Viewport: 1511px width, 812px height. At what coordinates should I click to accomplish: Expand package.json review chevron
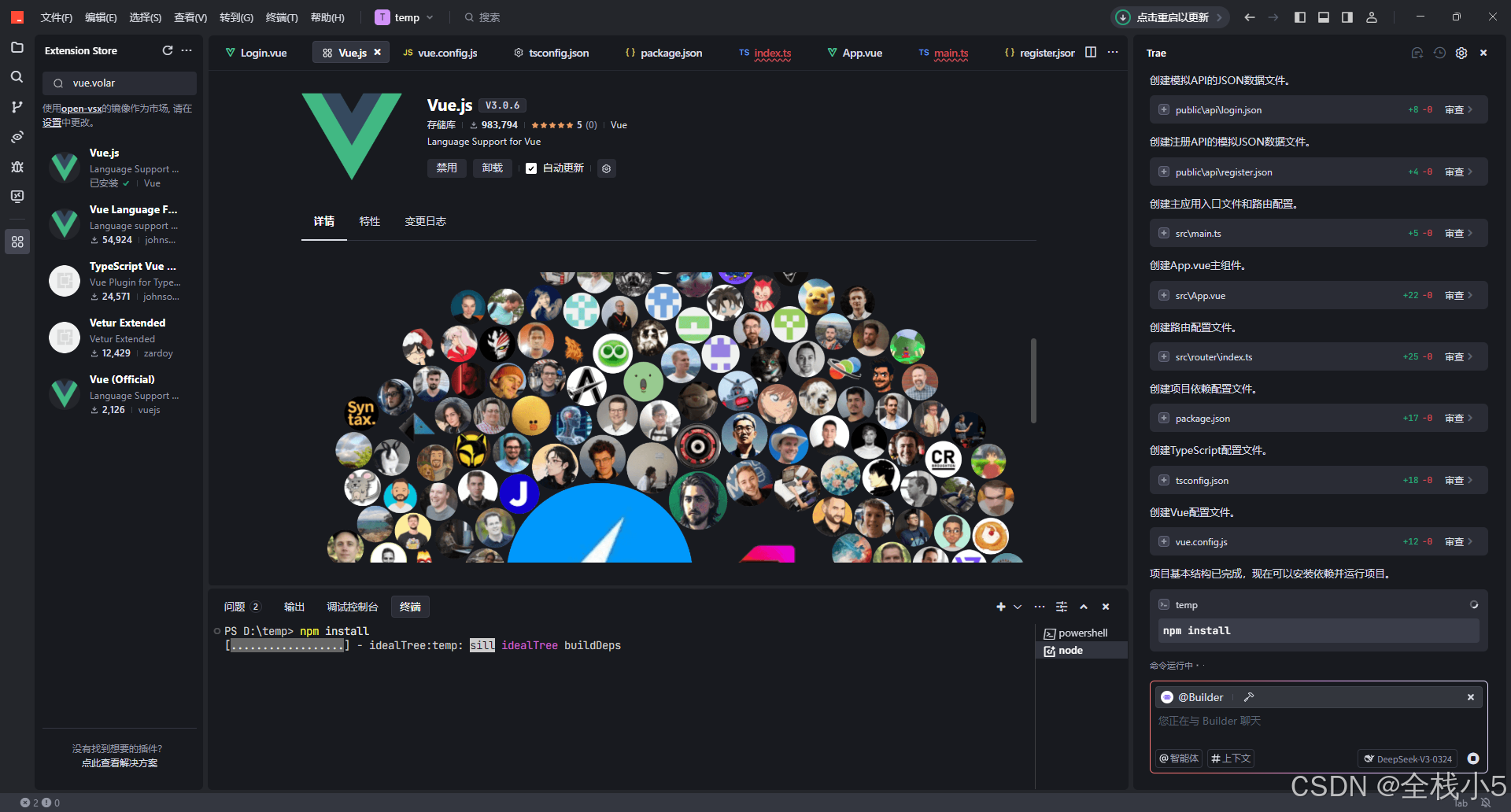1470,419
